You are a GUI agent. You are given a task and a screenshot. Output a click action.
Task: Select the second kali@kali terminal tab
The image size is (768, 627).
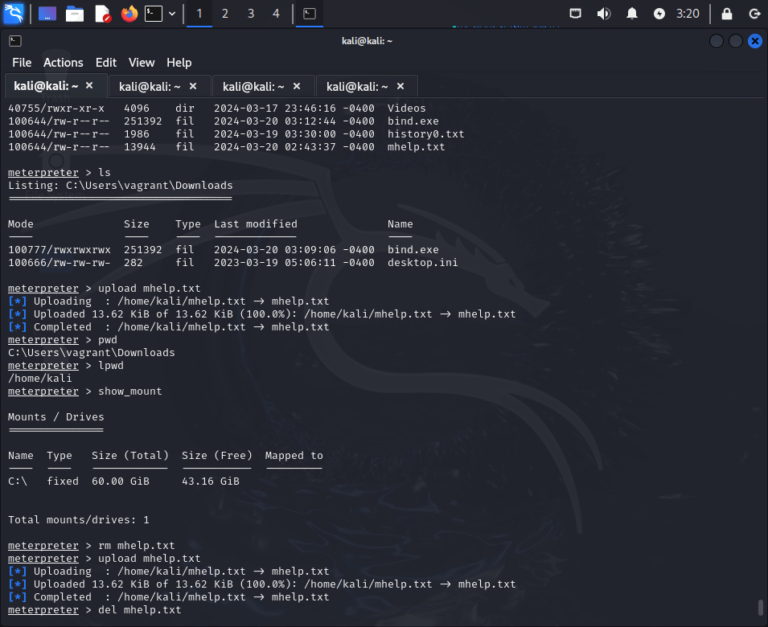[146, 86]
